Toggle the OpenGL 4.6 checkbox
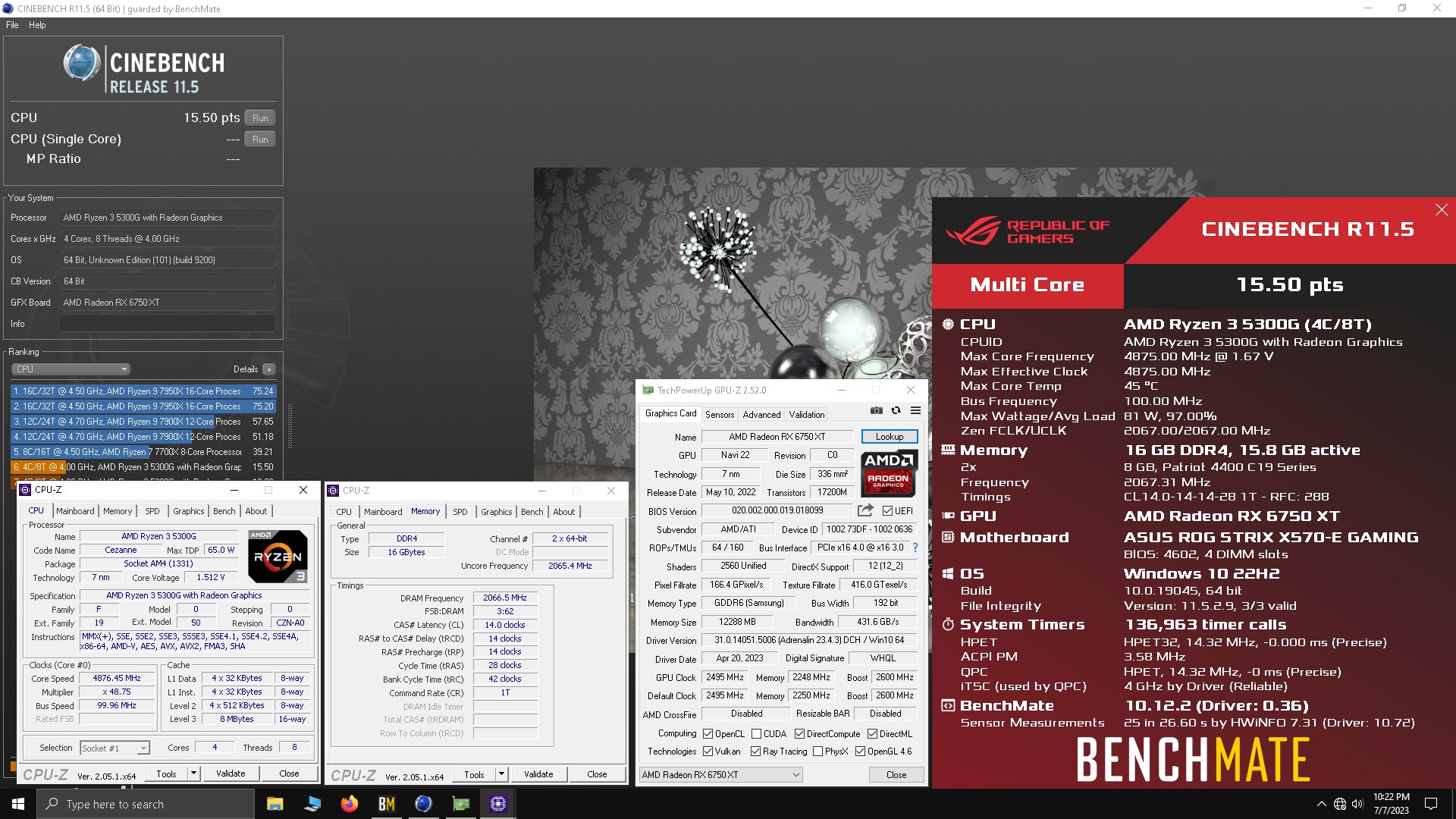This screenshot has height=819, width=1456. (860, 752)
